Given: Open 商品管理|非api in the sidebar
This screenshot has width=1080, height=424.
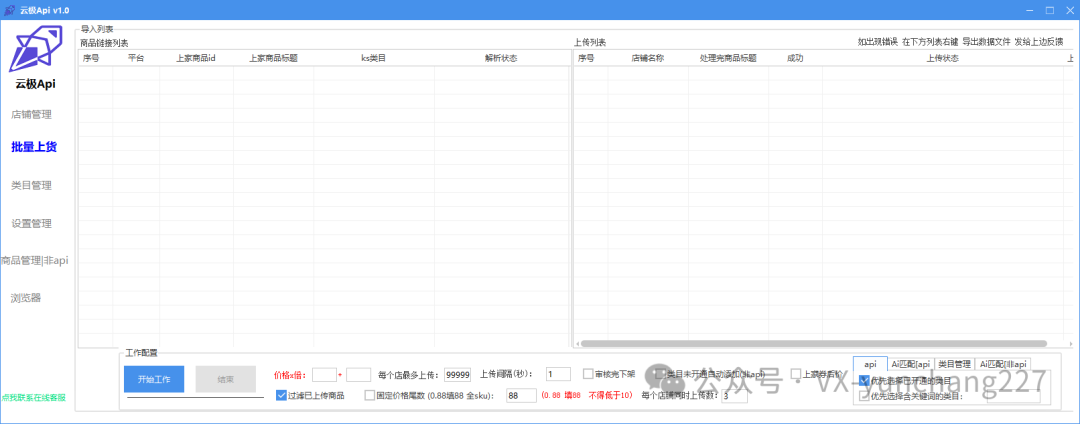Looking at the screenshot, I should [34, 260].
